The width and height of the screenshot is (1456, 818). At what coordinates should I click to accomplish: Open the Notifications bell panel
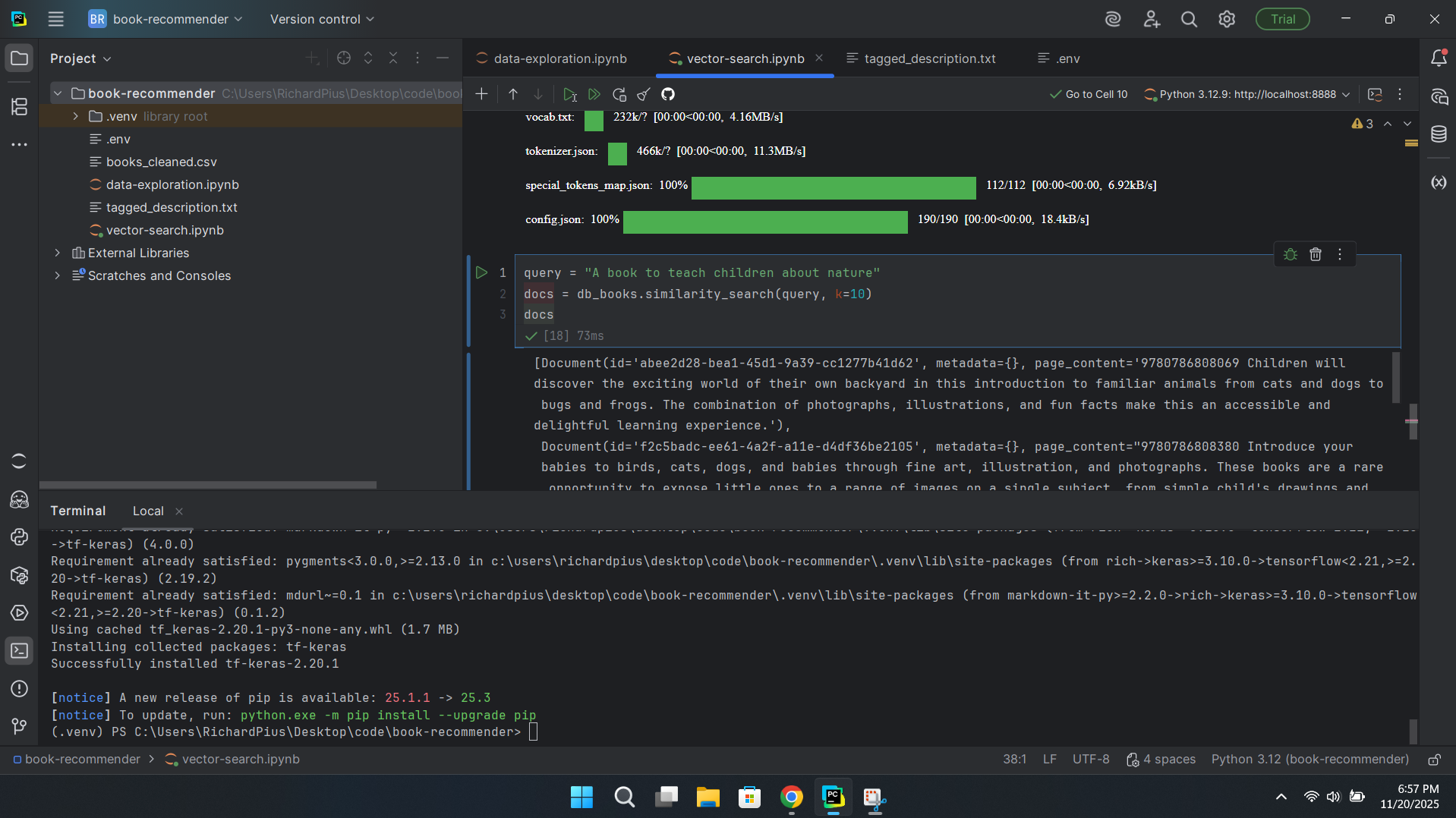[x=1439, y=58]
